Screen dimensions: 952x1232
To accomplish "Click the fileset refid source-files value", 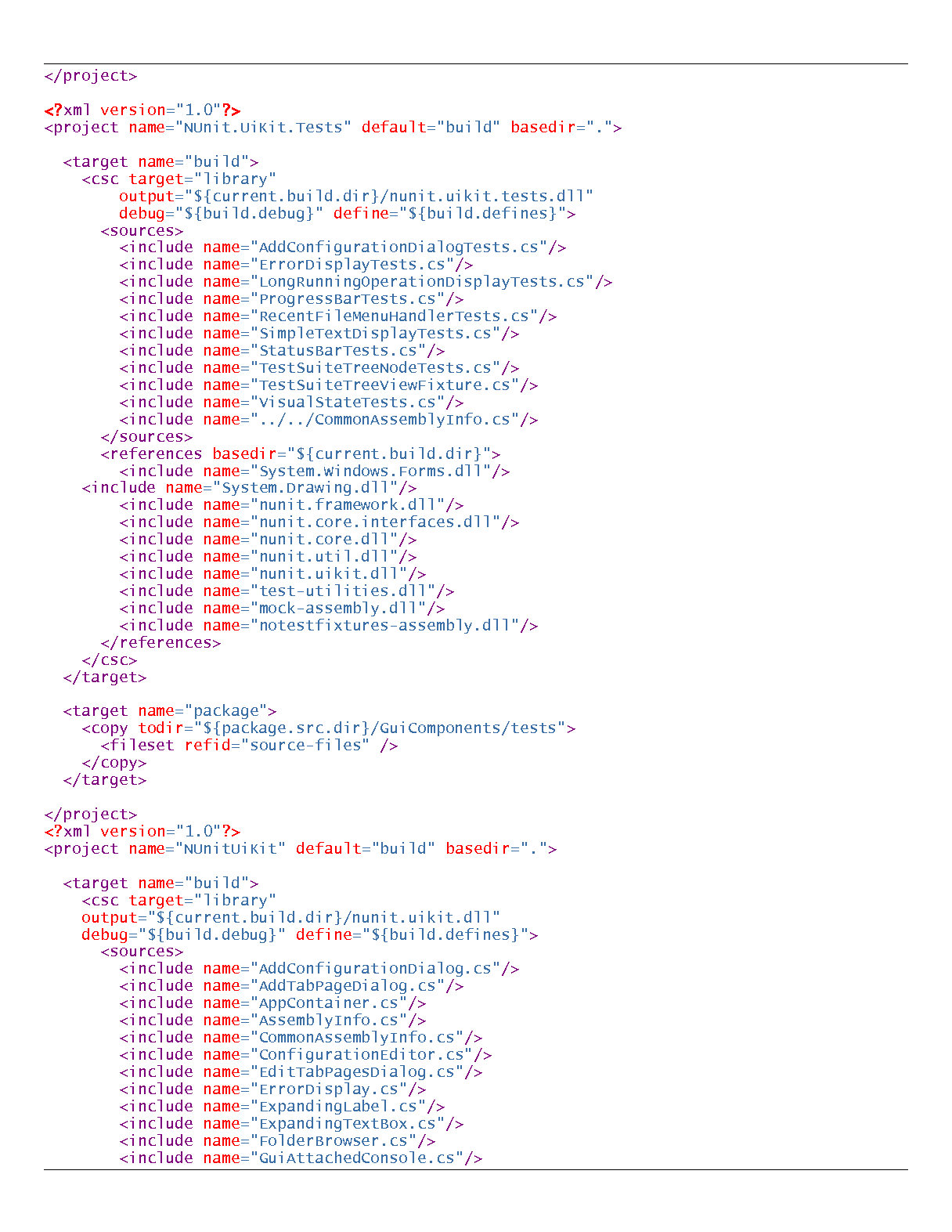I will pyautogui.click(x=310, y=746).
